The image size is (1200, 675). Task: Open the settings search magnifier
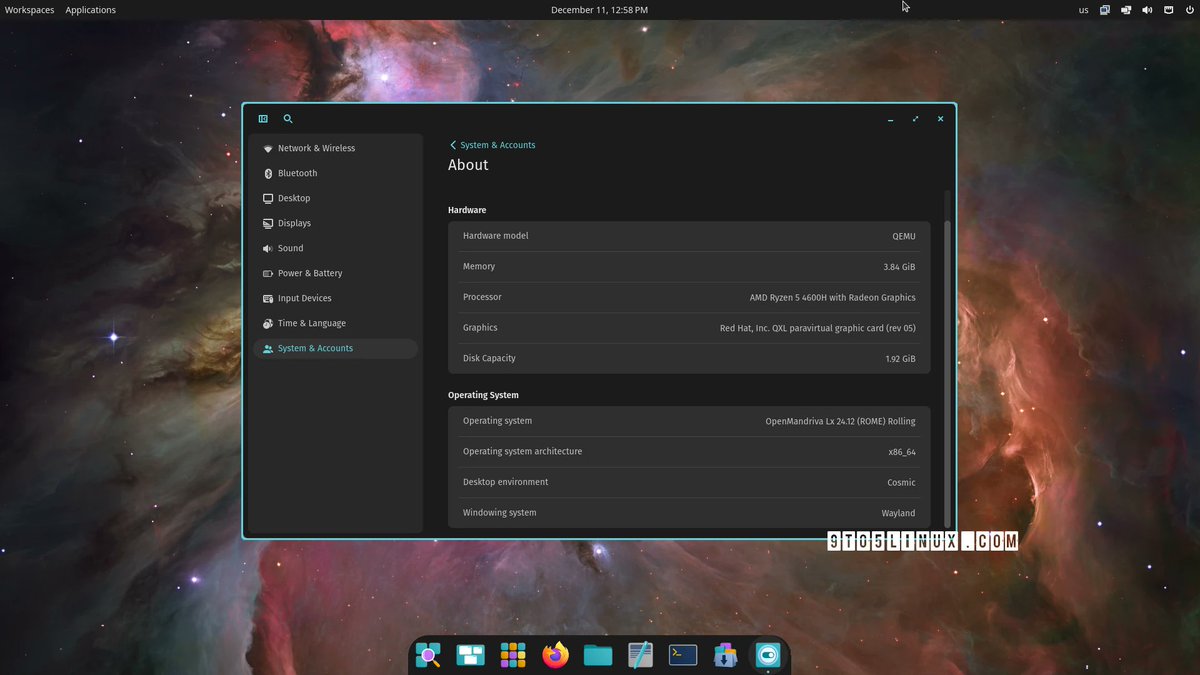click(288, 119)
